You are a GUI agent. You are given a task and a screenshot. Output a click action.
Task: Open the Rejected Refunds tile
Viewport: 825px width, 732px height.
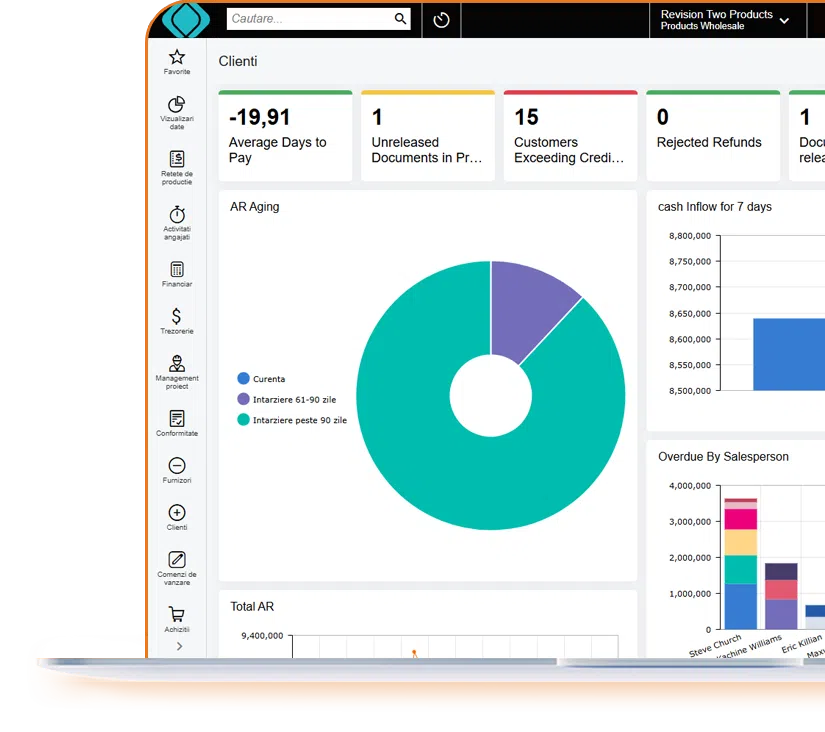pyautogui.click(x=713, y=135)
